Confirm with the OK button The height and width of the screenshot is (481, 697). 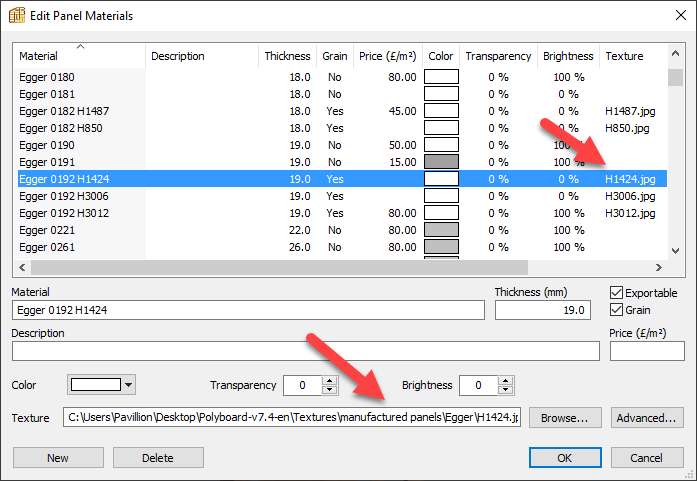[565, 458]
